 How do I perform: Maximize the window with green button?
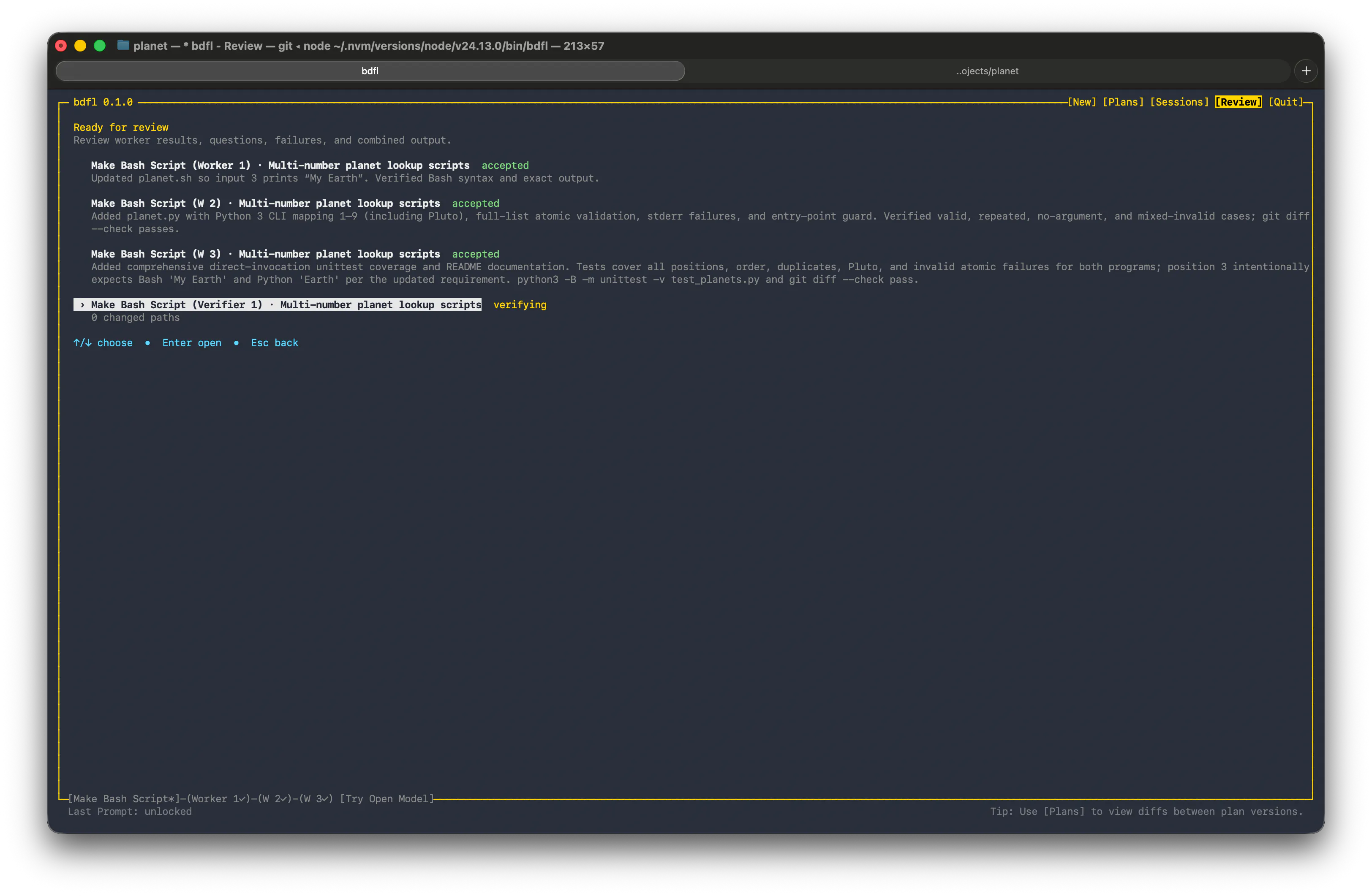click(100, 46)
